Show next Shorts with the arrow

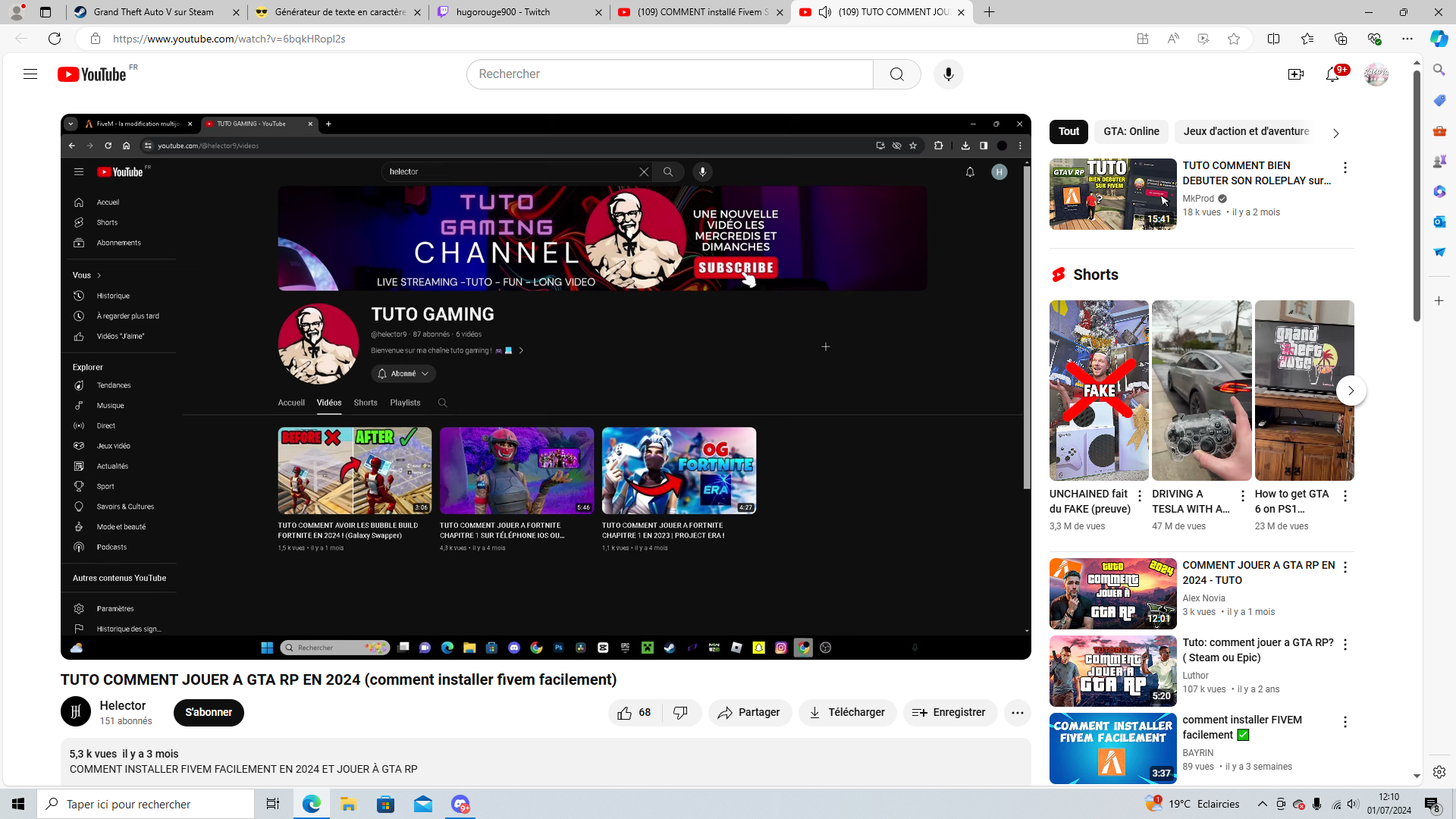click(x=1351, y=391)
